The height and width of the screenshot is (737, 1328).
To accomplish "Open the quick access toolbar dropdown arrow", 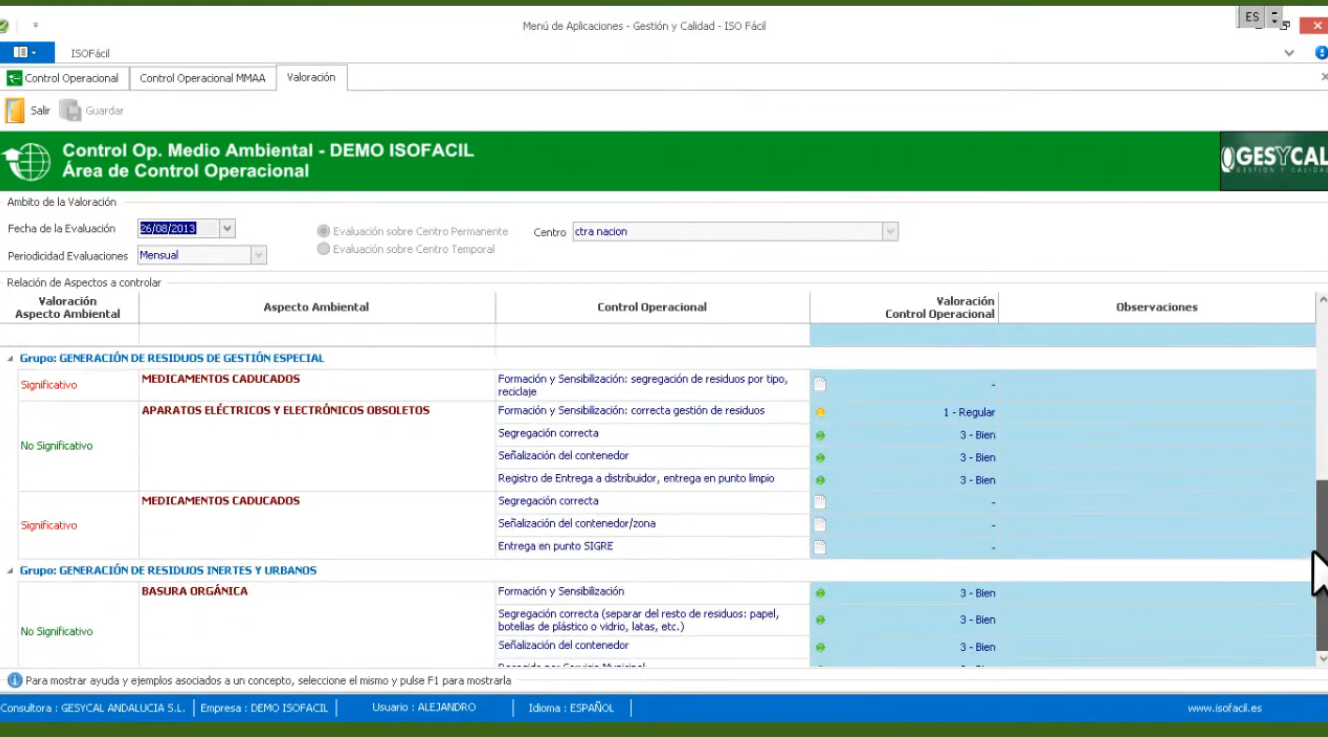I will tap(35, 26).
